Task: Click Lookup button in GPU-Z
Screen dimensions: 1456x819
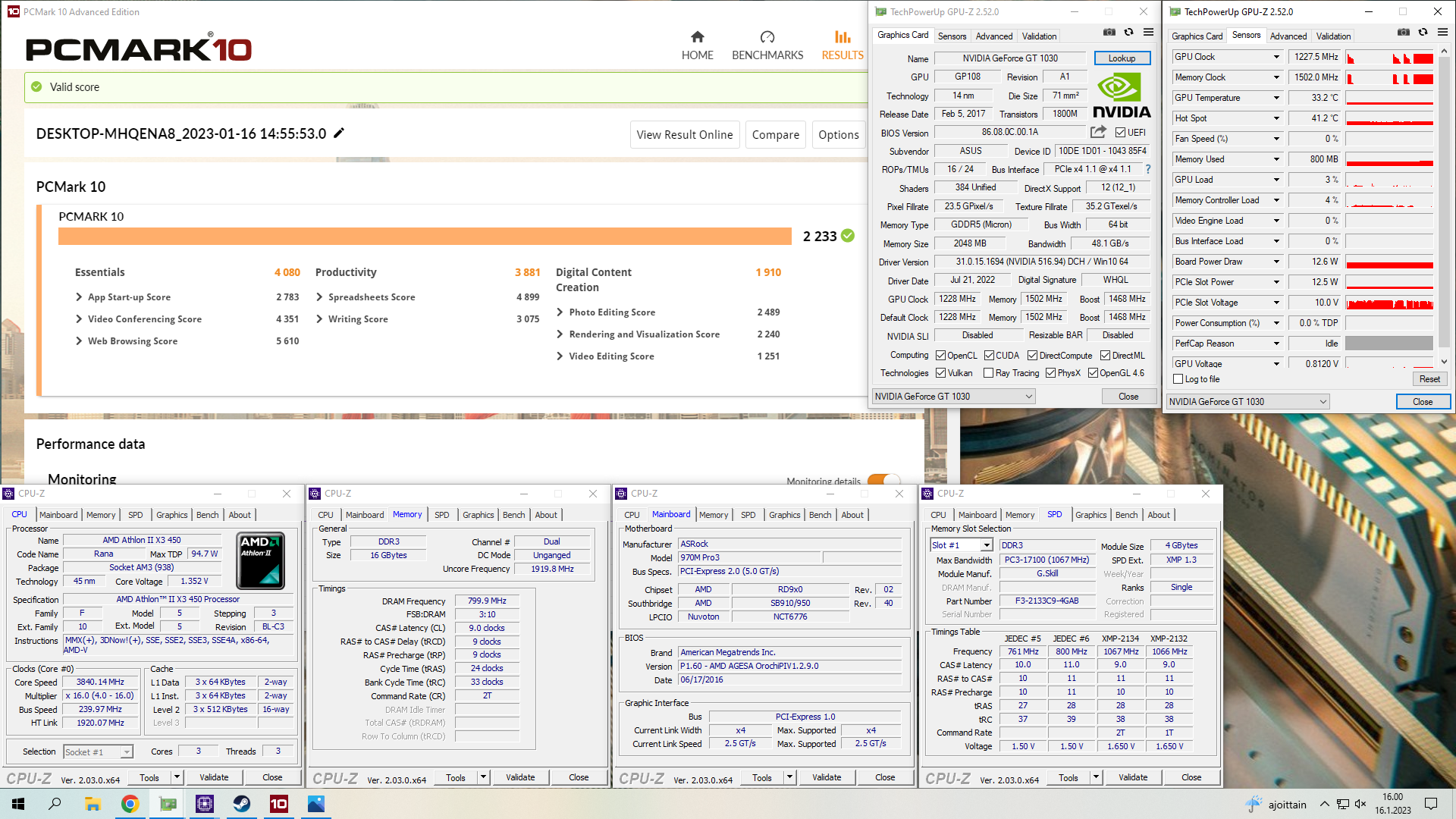Action: [1122, 58]
